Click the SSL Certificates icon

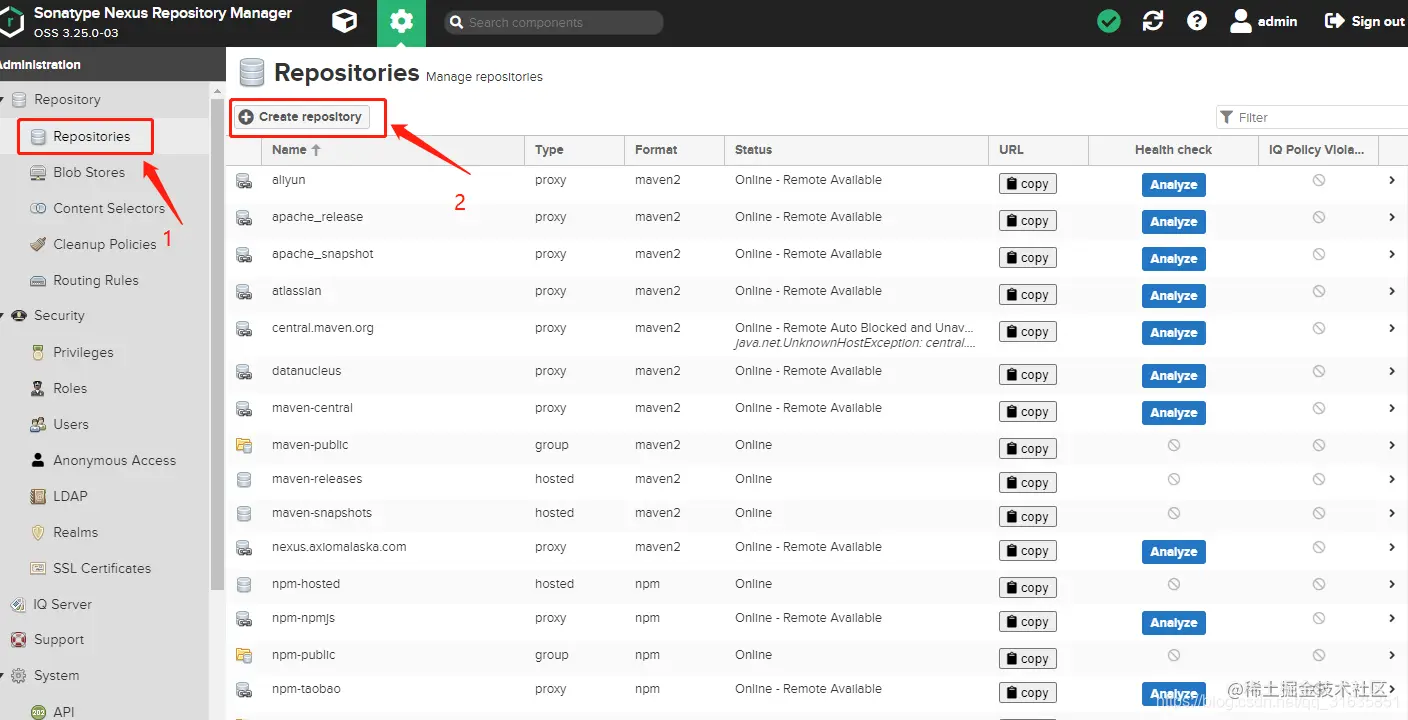coord(38,568)
